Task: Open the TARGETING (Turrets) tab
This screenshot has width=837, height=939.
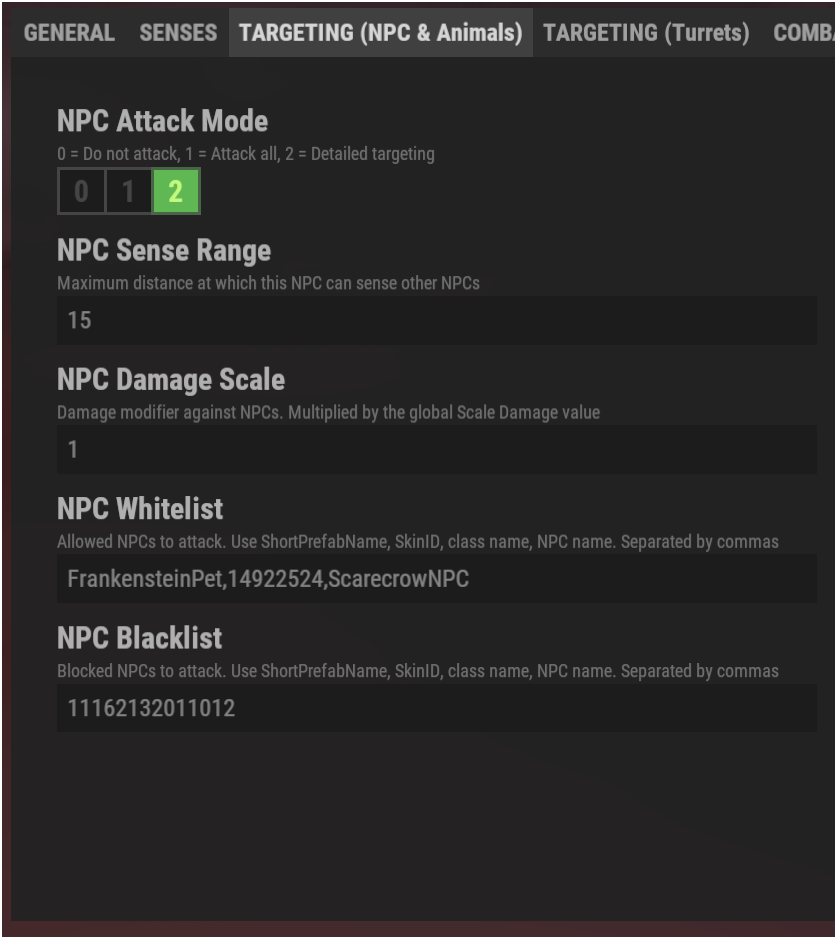Action: pos(646,32)
